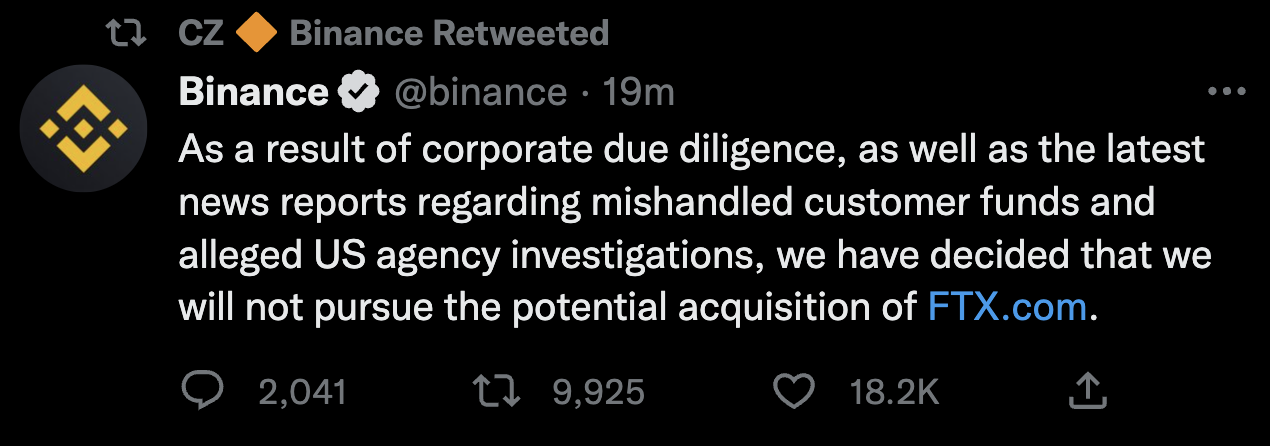
Task: Open the Binance profile avatar
Action: (84, 129)
